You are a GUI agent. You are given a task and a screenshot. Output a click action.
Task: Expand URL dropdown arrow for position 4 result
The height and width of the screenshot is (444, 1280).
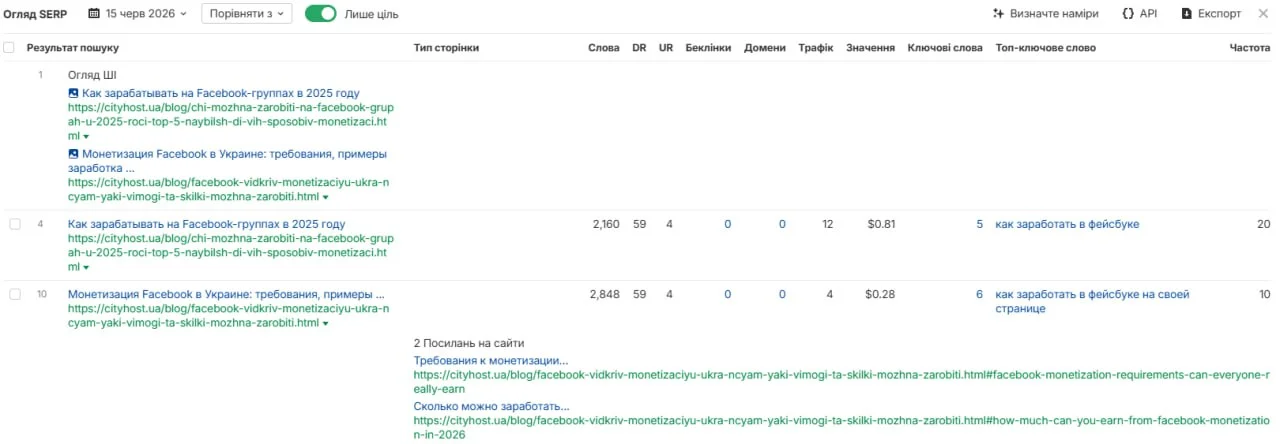point(86,268)
